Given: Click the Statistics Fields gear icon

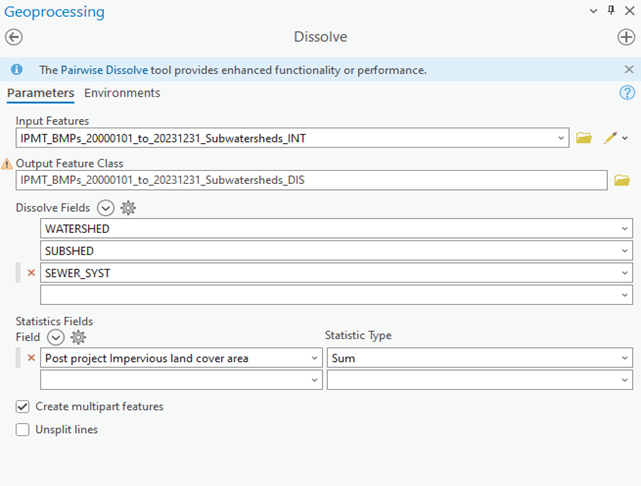Looking at the screenshot, I should click(78, 337).
